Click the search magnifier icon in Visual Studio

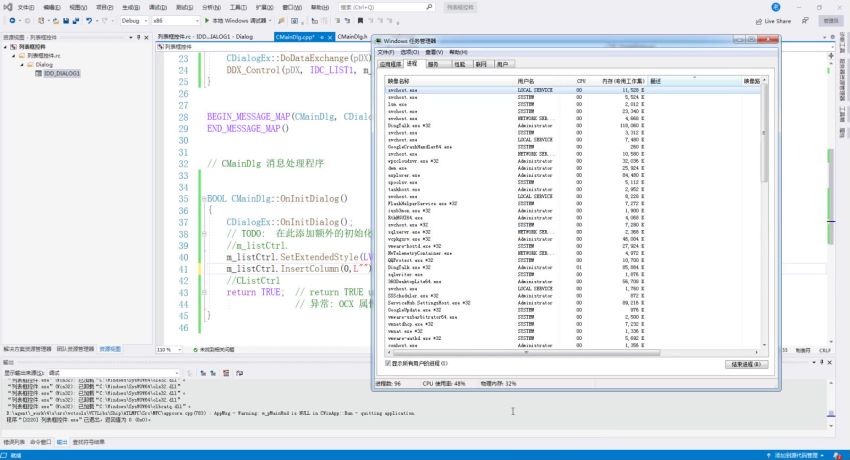[429, 7]
